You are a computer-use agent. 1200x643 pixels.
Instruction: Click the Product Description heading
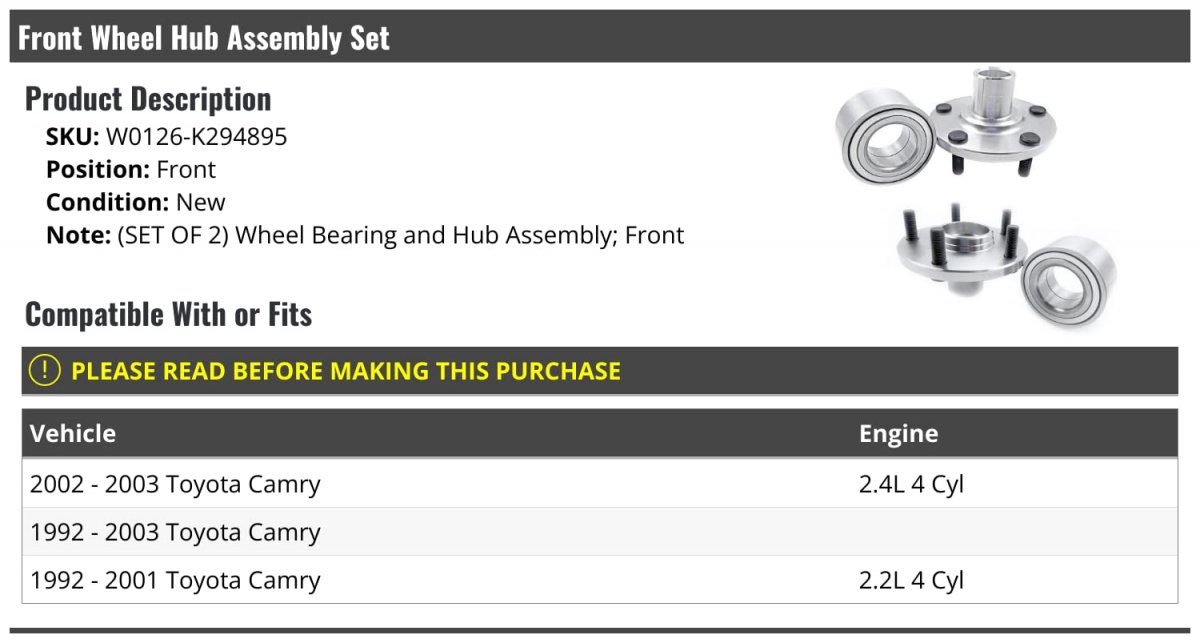[148, 98]
